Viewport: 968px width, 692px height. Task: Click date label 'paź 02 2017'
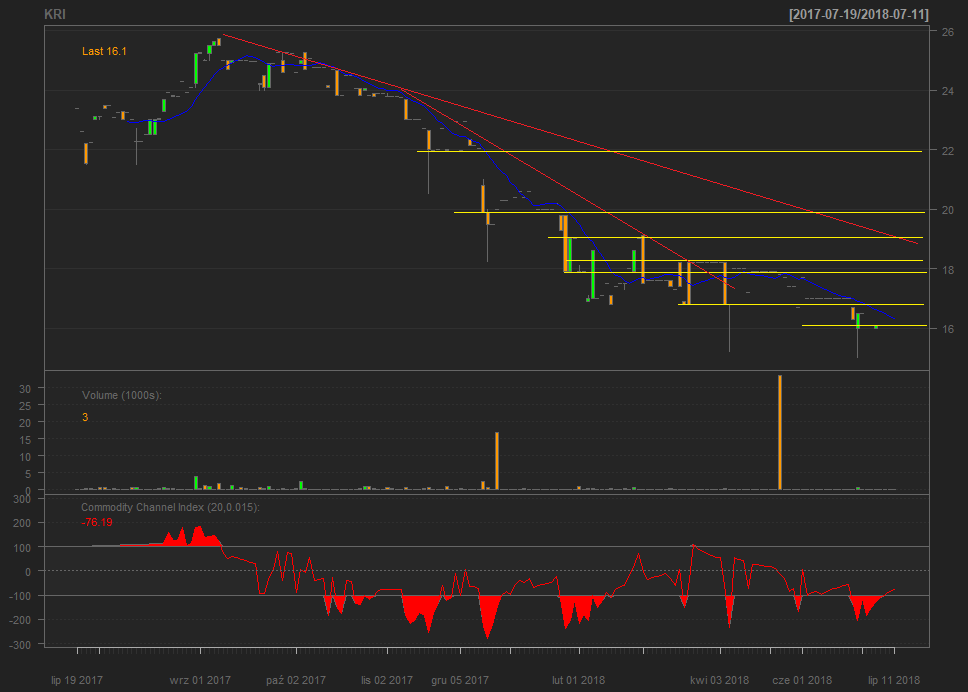click(296, 680)
